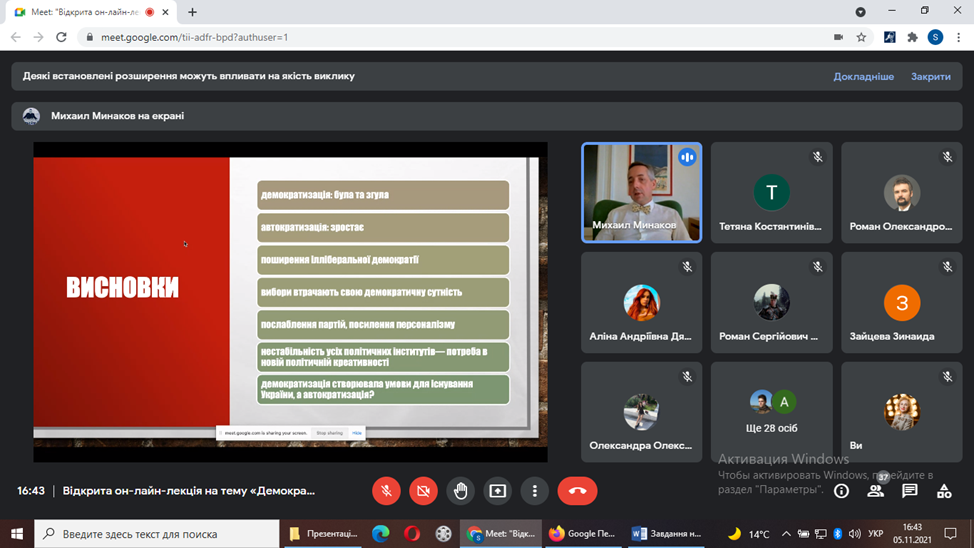Viewport: 974px width, 548px height.
Task: Open the Chrome extensions puzzle icon
Action: [x=912, y=37]
